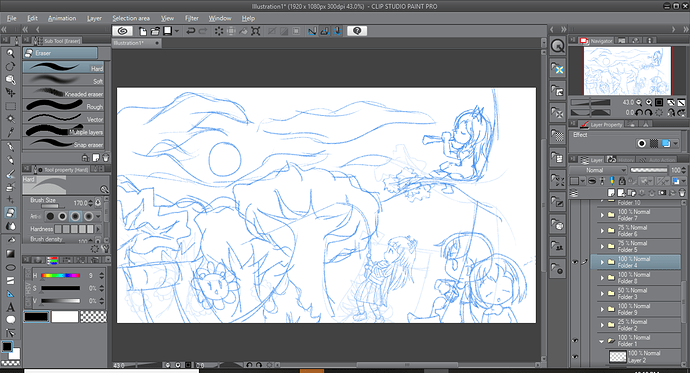The width and height of the screenshot is (690, 373).
Task: Open Clip Studio launcher icon
Action: point(123,31)
